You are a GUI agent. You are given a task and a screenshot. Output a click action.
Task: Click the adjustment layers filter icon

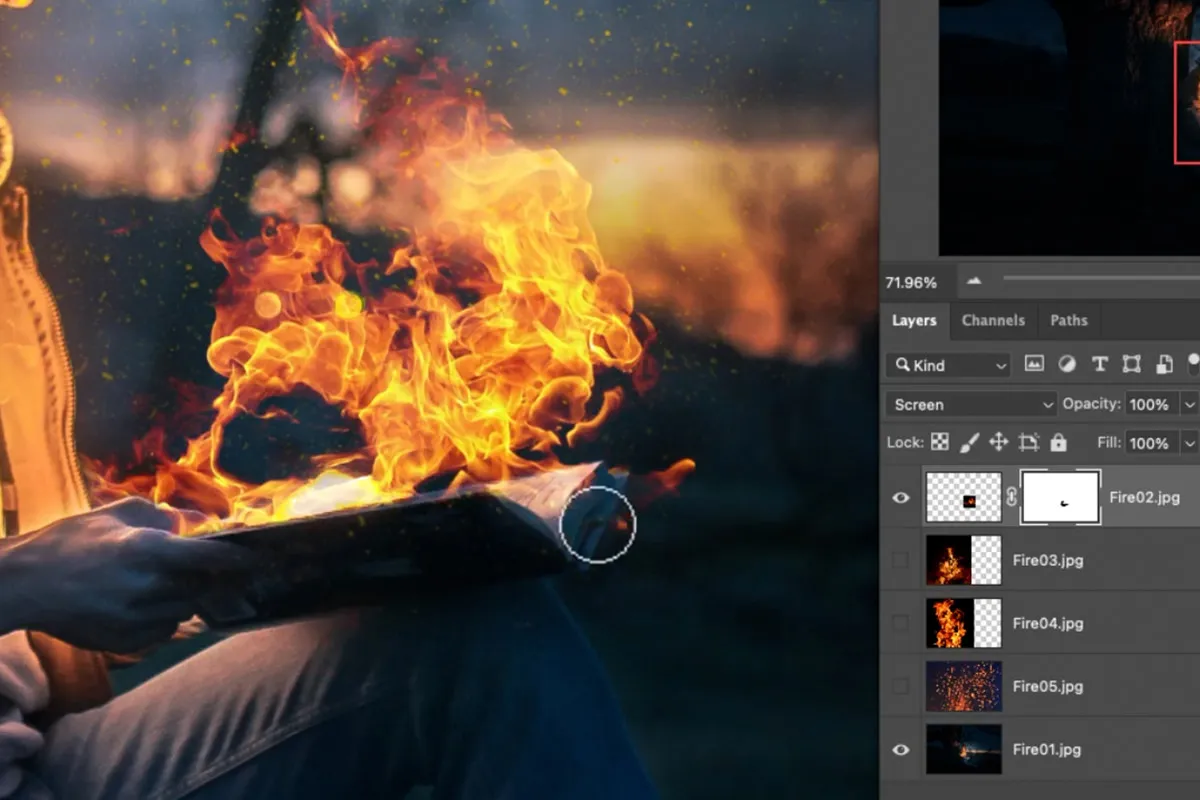point(1067,365)
